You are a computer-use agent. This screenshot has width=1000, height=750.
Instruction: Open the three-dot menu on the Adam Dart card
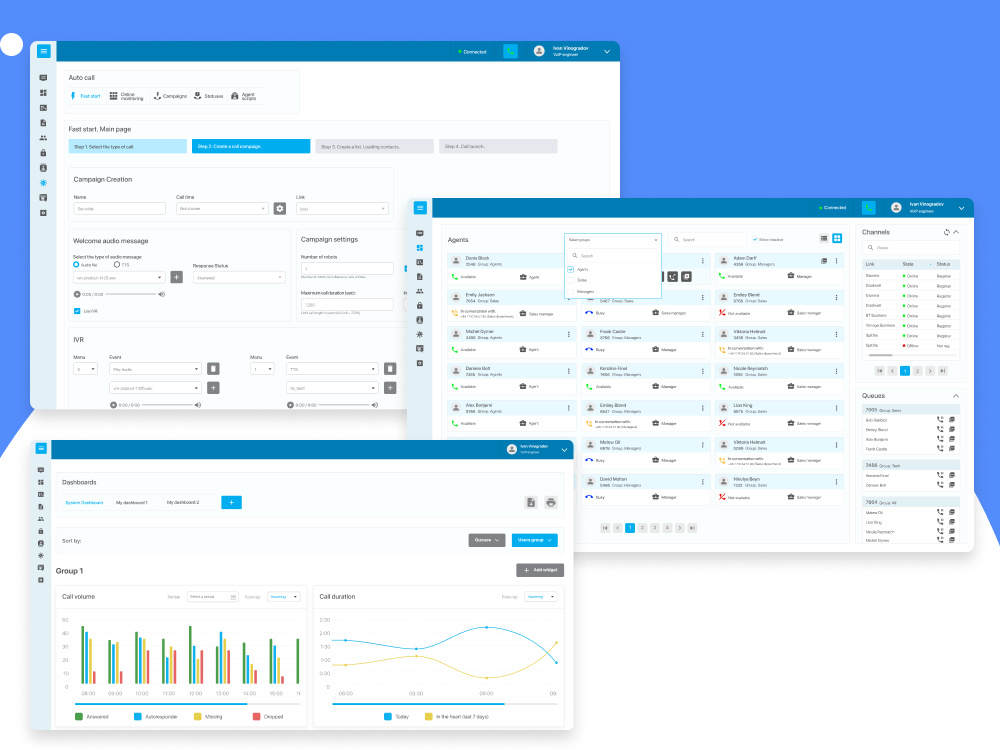[x=836, y=261]
